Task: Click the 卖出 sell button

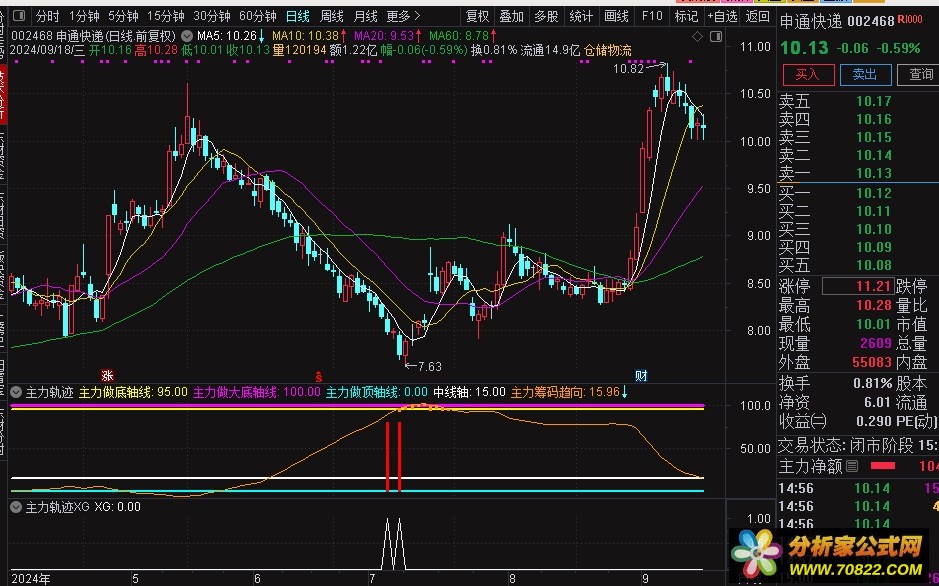Action: click(x=865, y=74)
